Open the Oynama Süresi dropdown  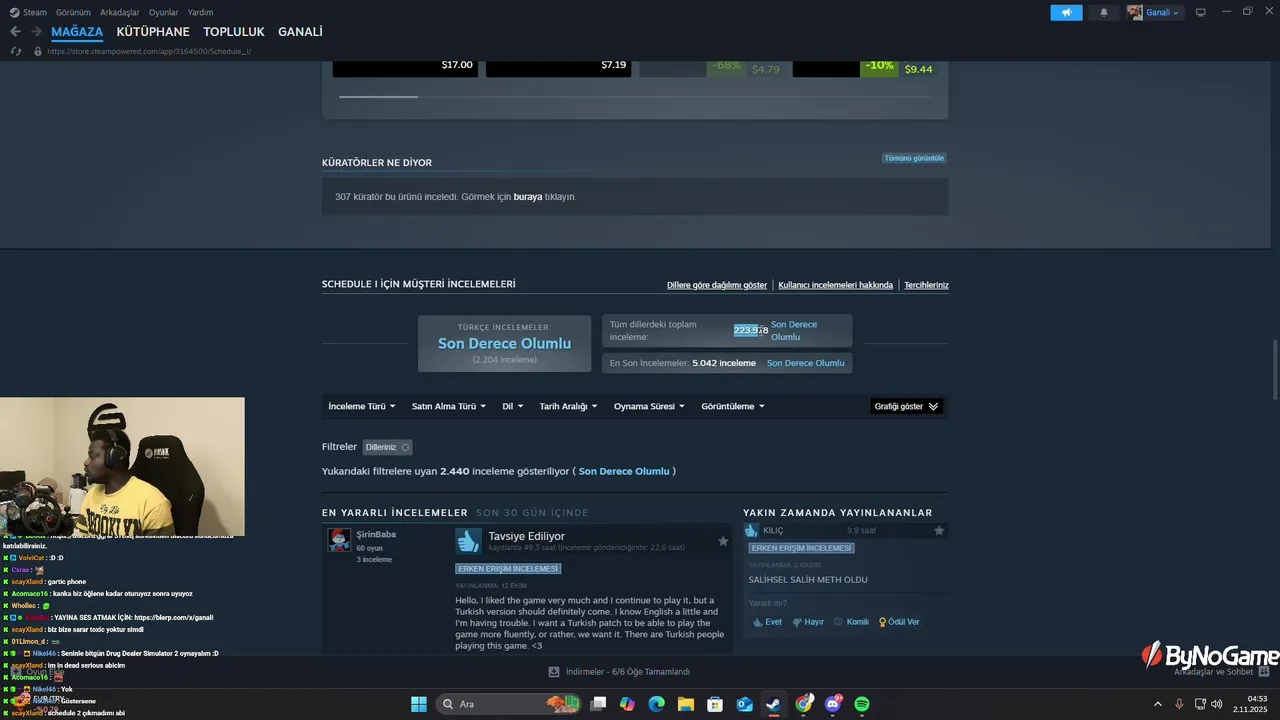650,406
